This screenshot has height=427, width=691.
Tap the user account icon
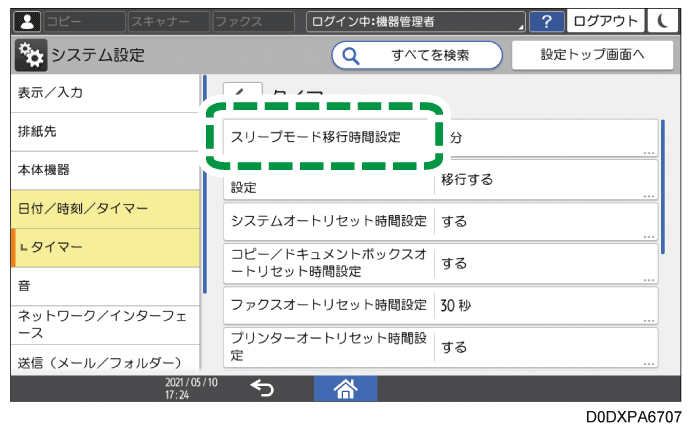[x=27, y=21]
